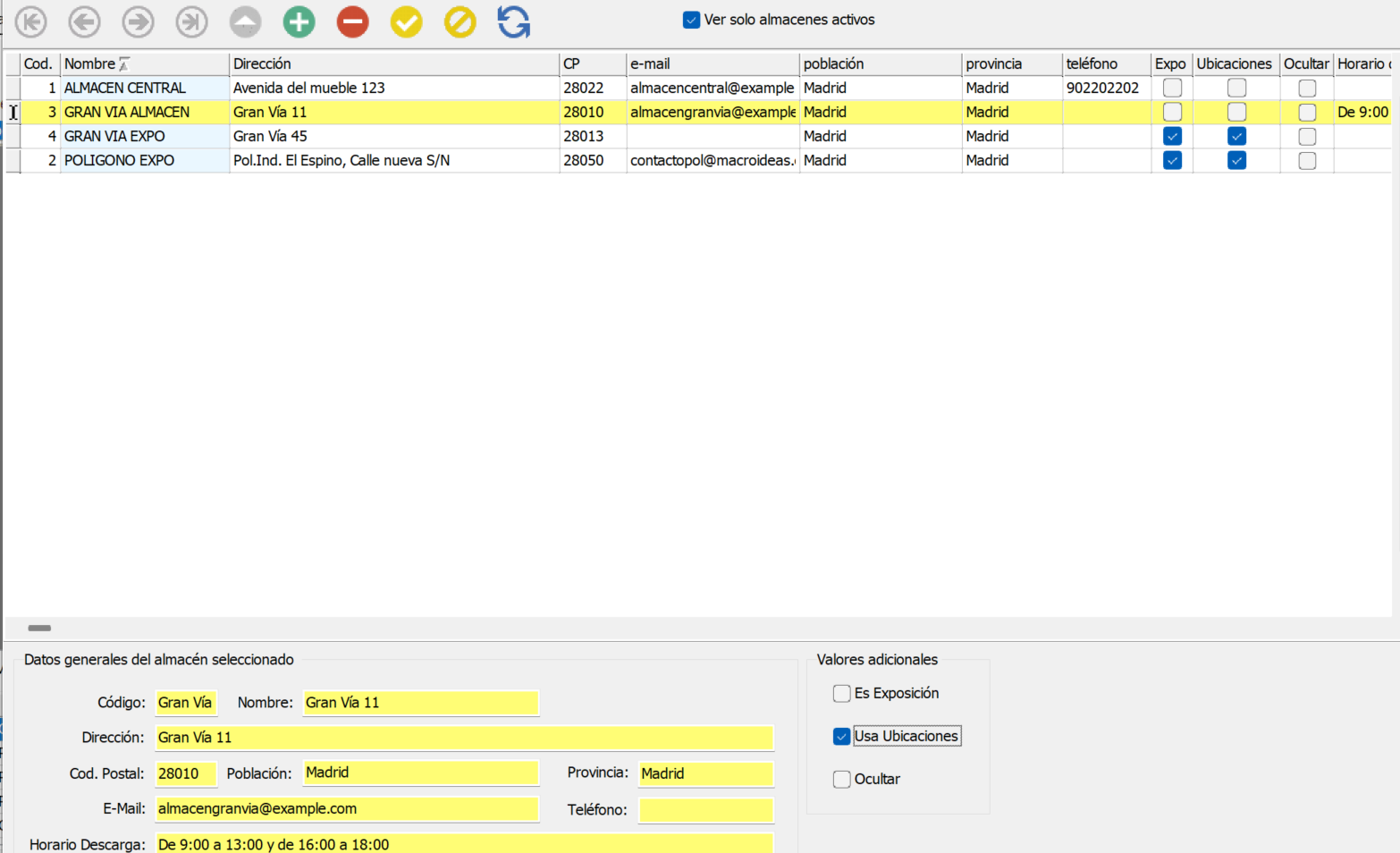Click the CP column header
Image resolution: width=1400 pixels, height=853 pixels.
[593, 63]
